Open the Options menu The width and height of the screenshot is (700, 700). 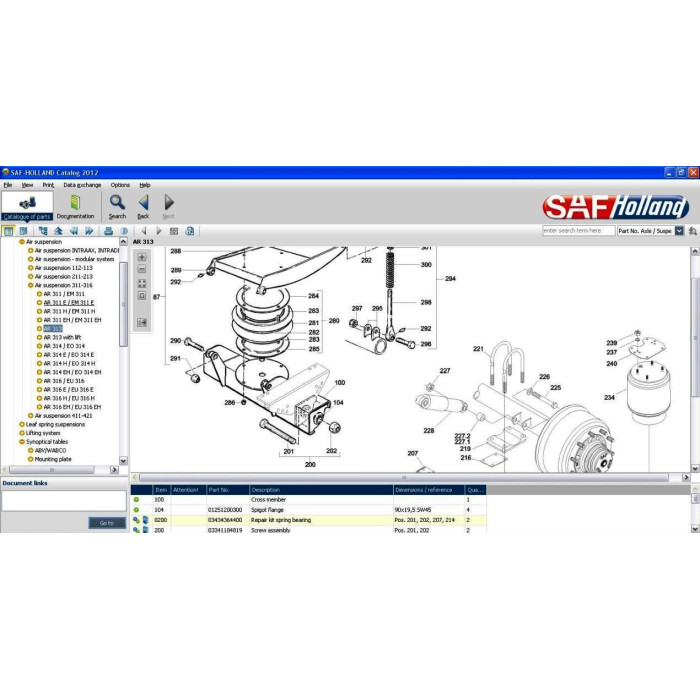tap(120, 185)
